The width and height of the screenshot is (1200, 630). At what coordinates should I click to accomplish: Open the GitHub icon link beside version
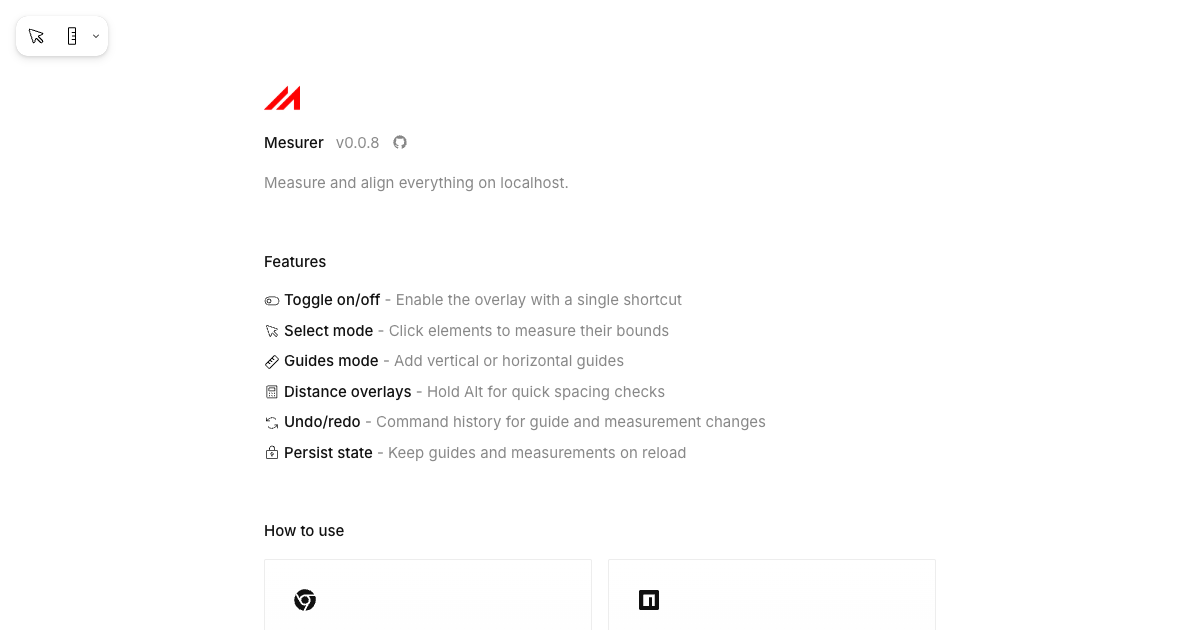coord(400,142)
